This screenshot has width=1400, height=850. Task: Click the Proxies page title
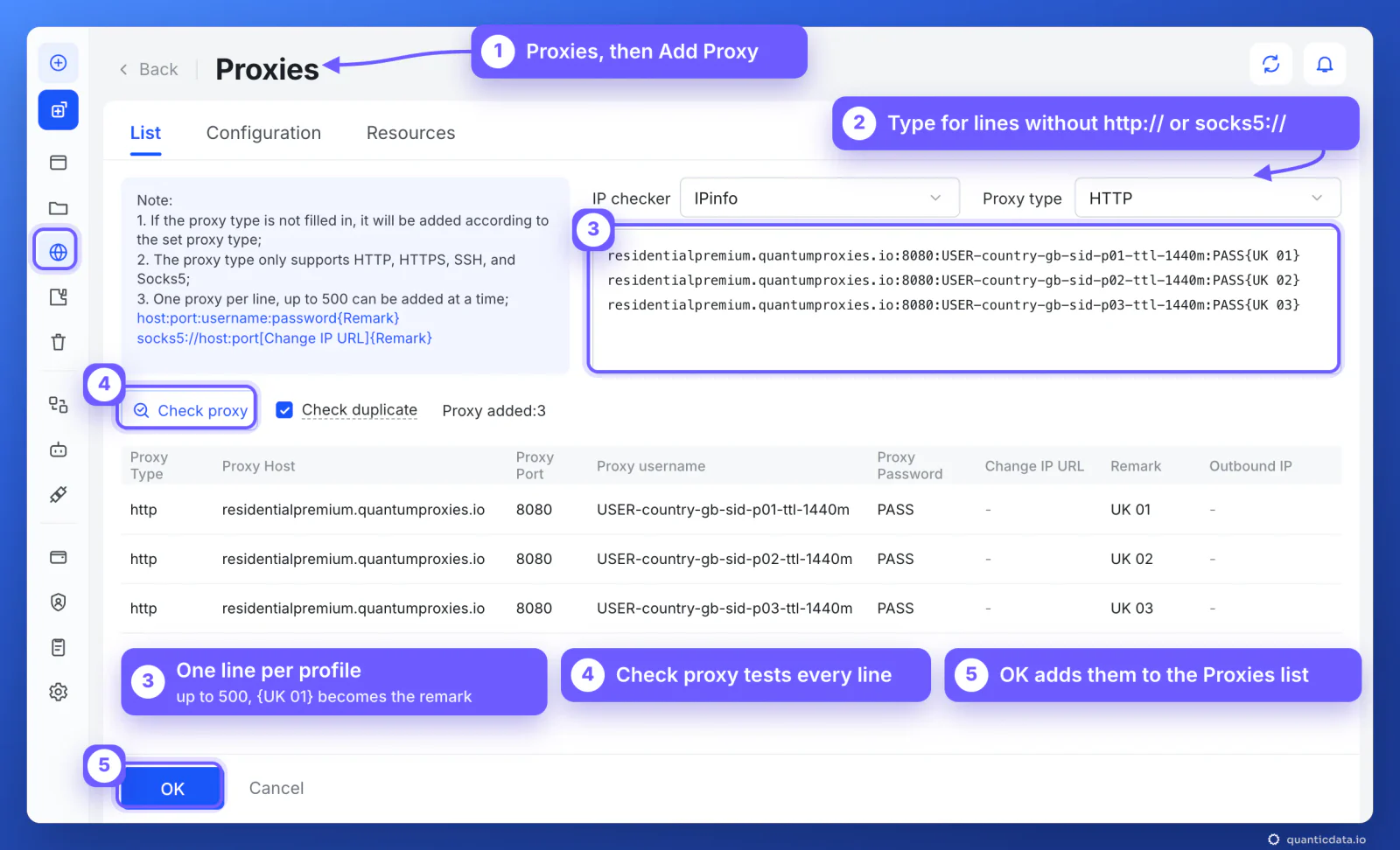click(x=267, y=69)
